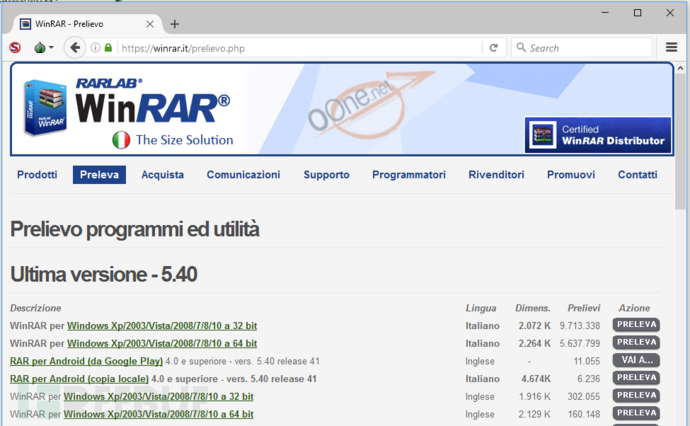
Task: Click the Lingua column header
Action: point(481,308)
